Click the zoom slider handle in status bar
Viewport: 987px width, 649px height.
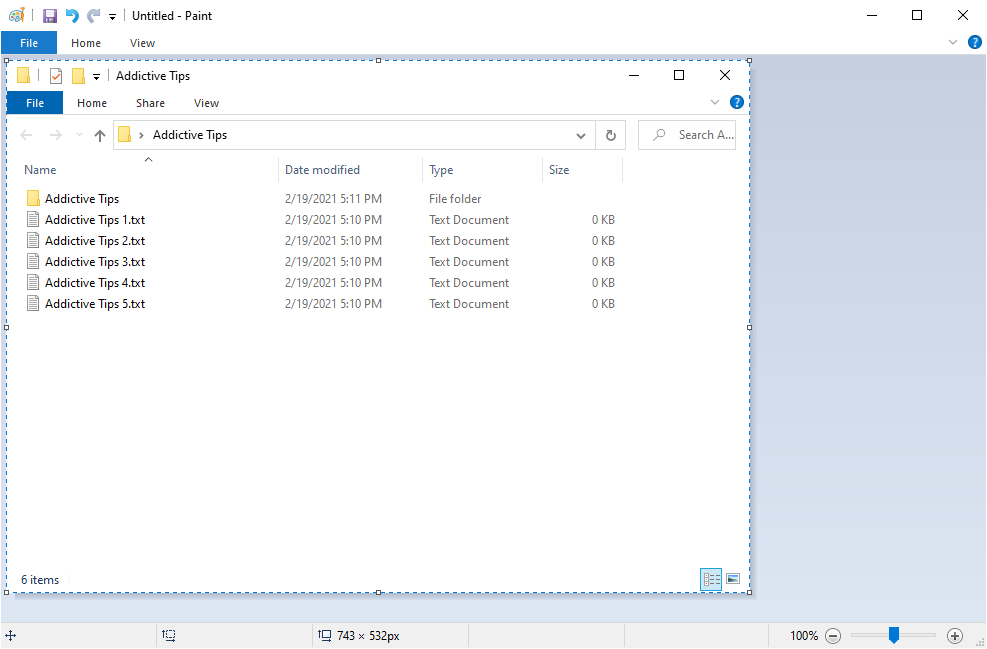pos(893,635)
